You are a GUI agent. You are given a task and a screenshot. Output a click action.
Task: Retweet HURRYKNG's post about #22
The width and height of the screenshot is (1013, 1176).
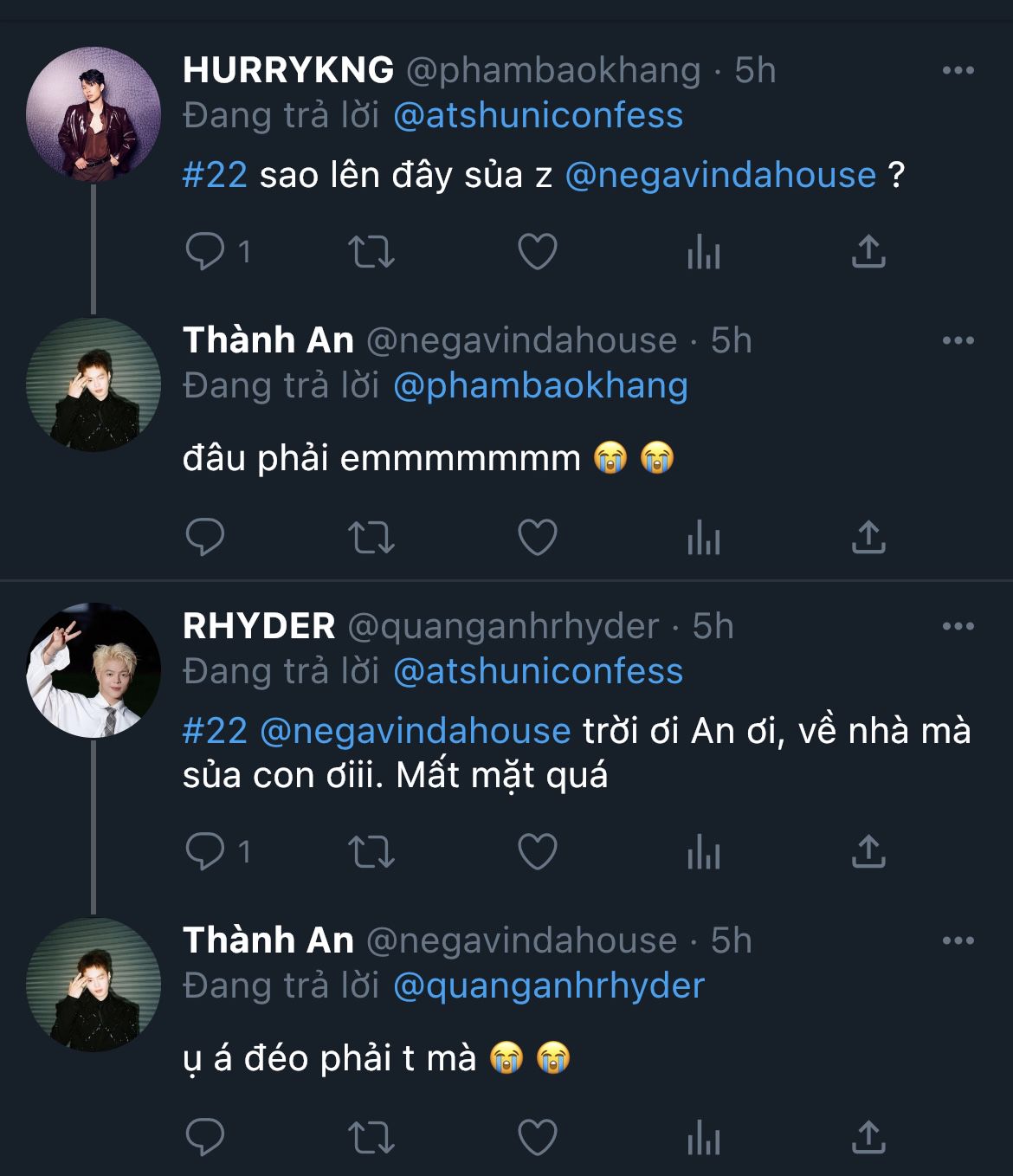pyautogui.click(x=371, y=252)
